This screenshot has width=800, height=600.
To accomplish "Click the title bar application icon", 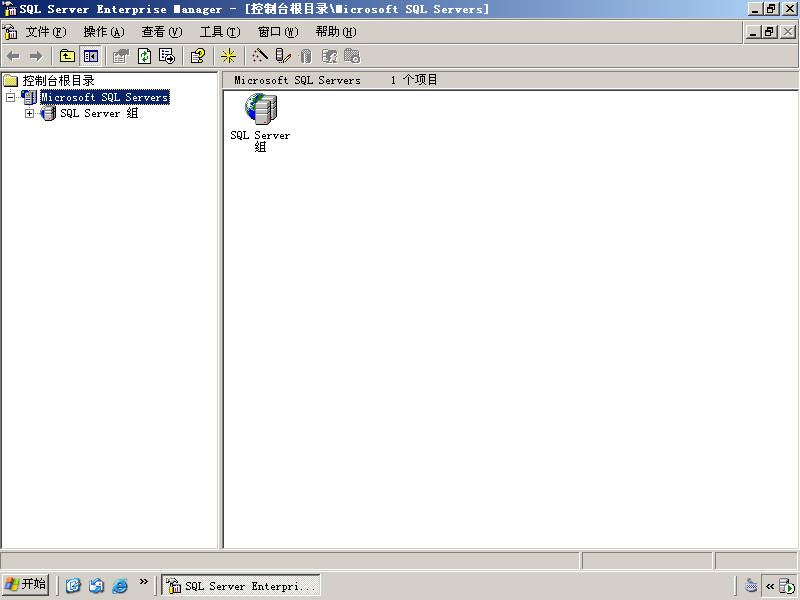I will 10,9.
